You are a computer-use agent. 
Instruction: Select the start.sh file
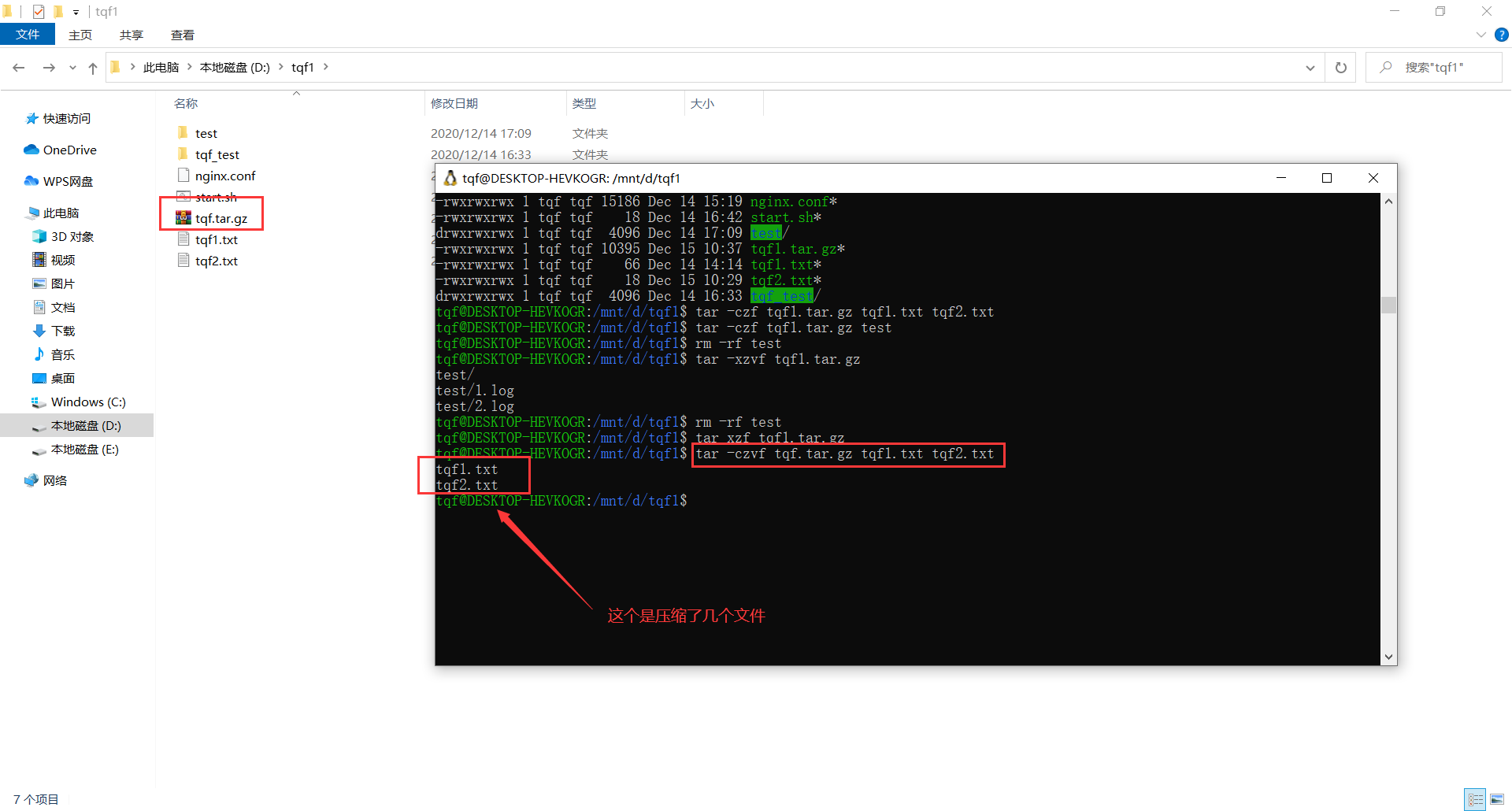(216, 197)
